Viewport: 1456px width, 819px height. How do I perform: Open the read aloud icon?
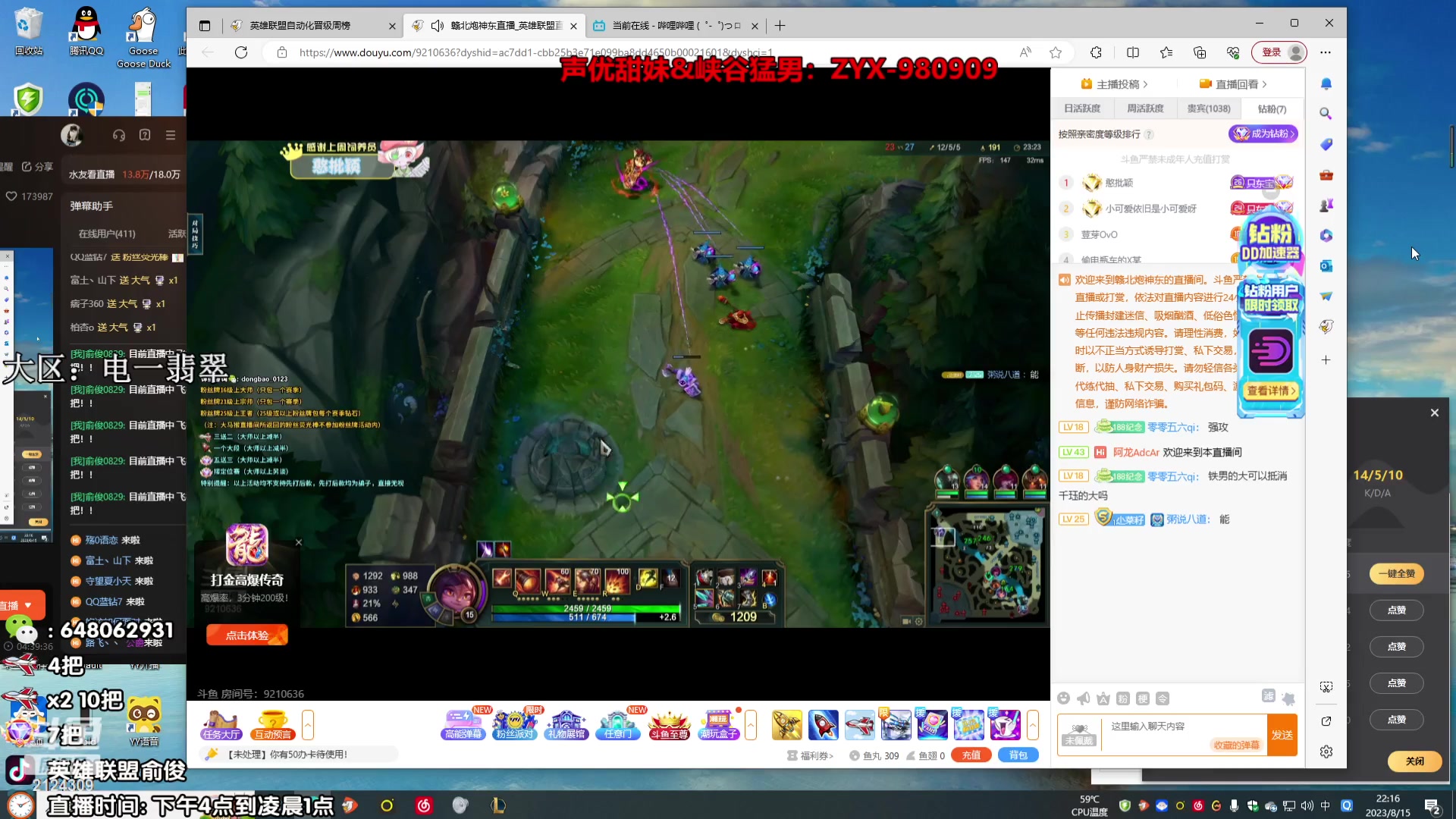click(x=1025, y=52)
